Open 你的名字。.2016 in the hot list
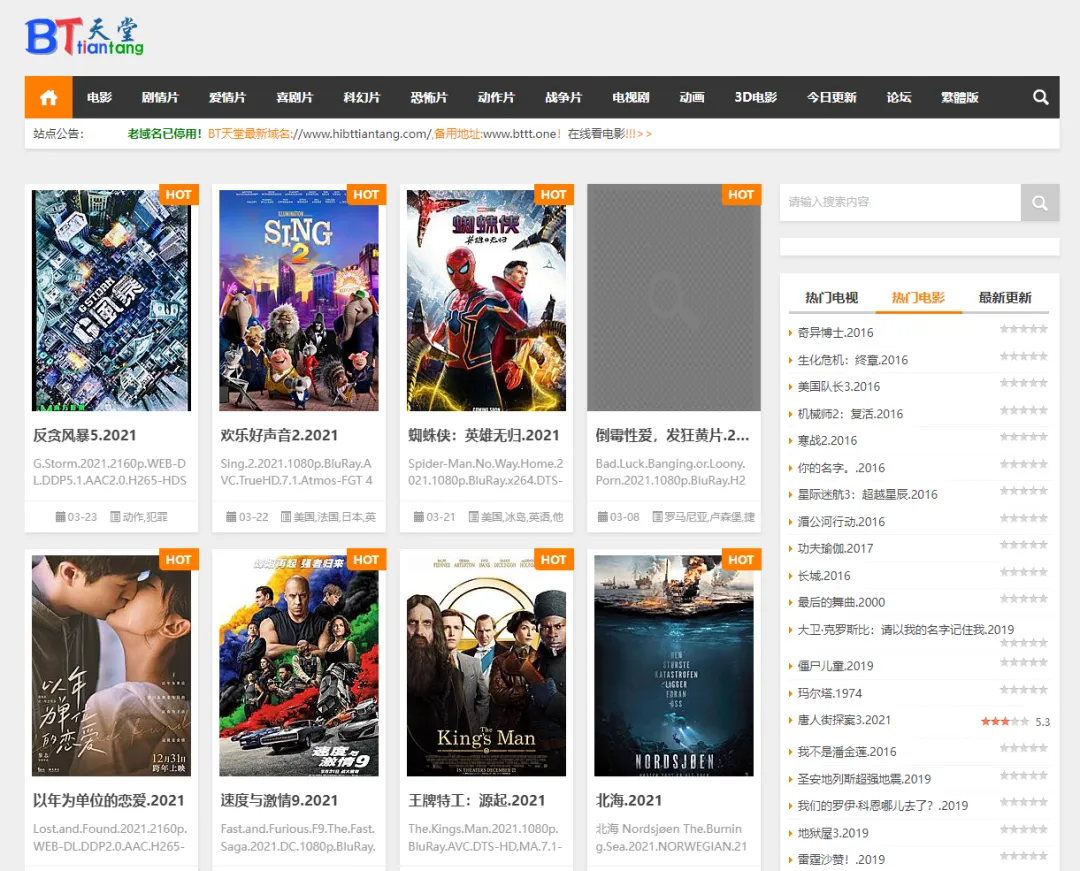 841,468
